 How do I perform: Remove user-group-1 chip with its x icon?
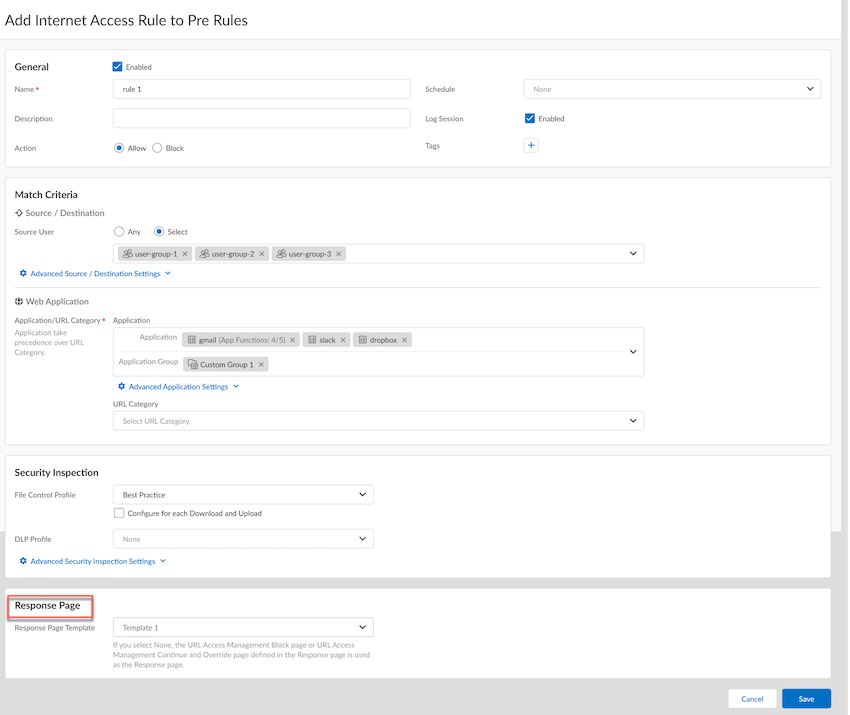coord(185,254)
